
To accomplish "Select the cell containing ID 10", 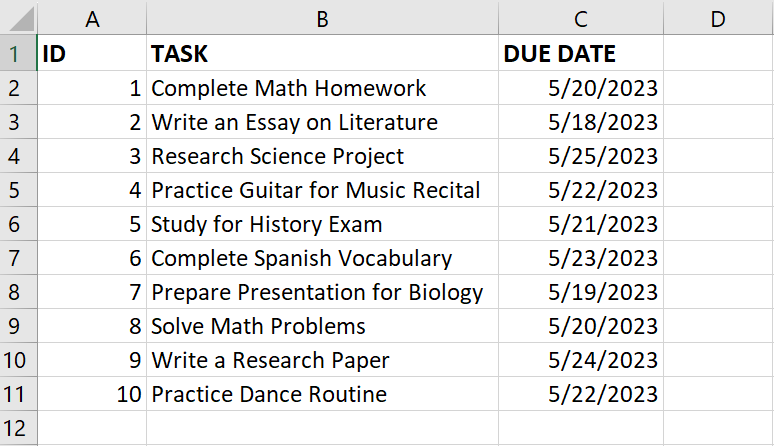I will [x=92, y=394].
